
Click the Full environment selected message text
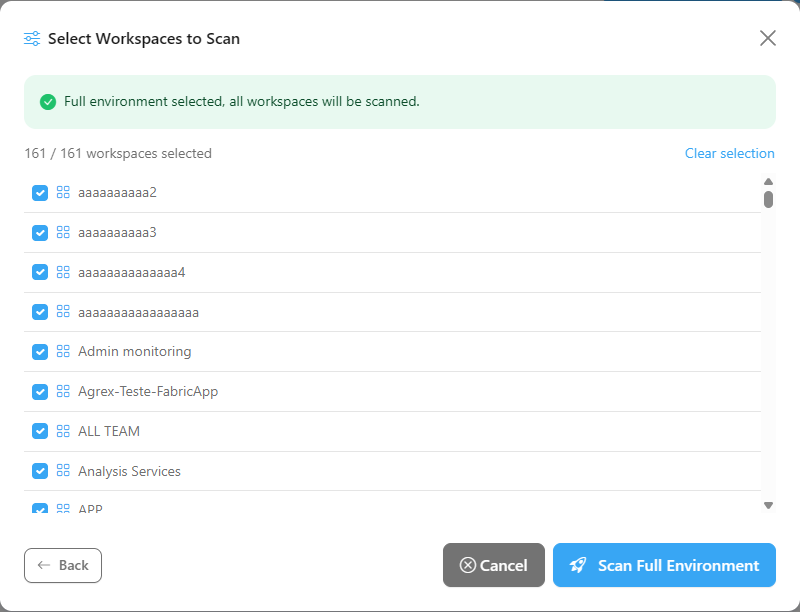(241, 101)
